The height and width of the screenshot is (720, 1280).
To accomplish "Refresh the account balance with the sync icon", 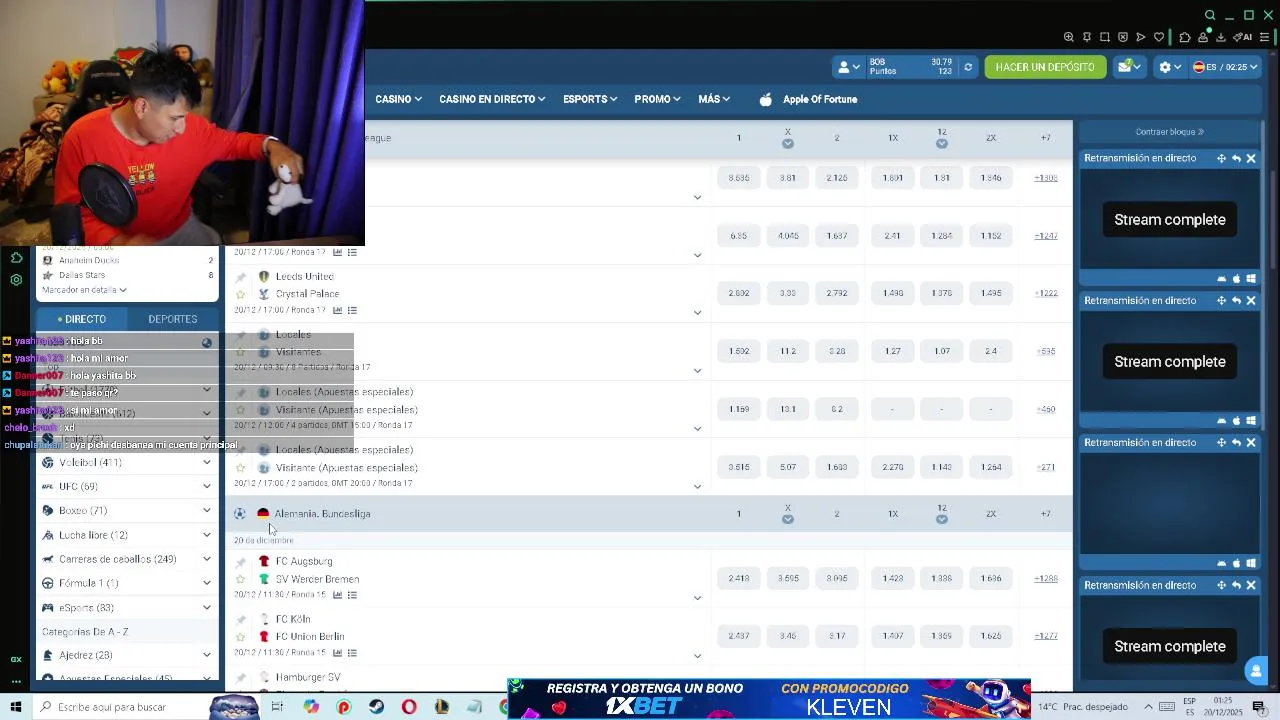I will (x=967, y=67).
